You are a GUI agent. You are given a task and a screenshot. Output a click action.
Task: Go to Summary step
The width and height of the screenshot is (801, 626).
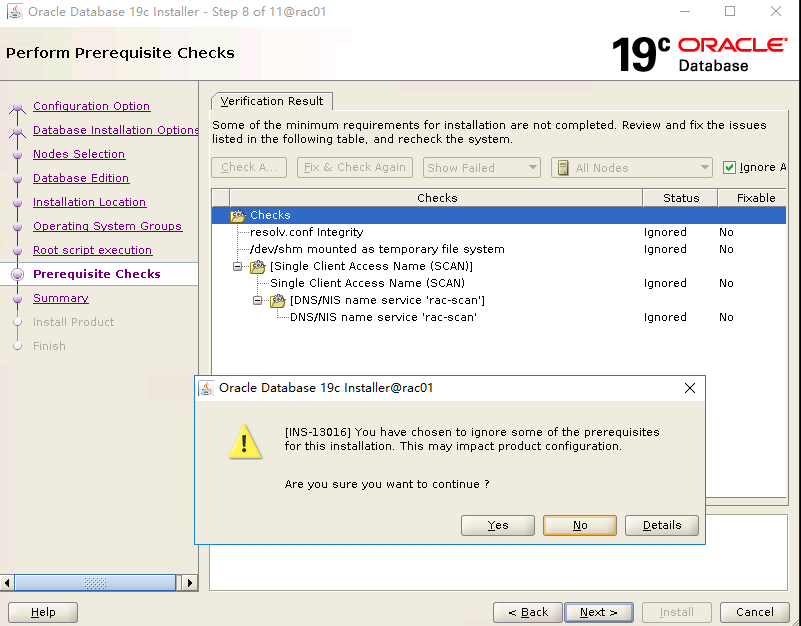click(61, 298)
